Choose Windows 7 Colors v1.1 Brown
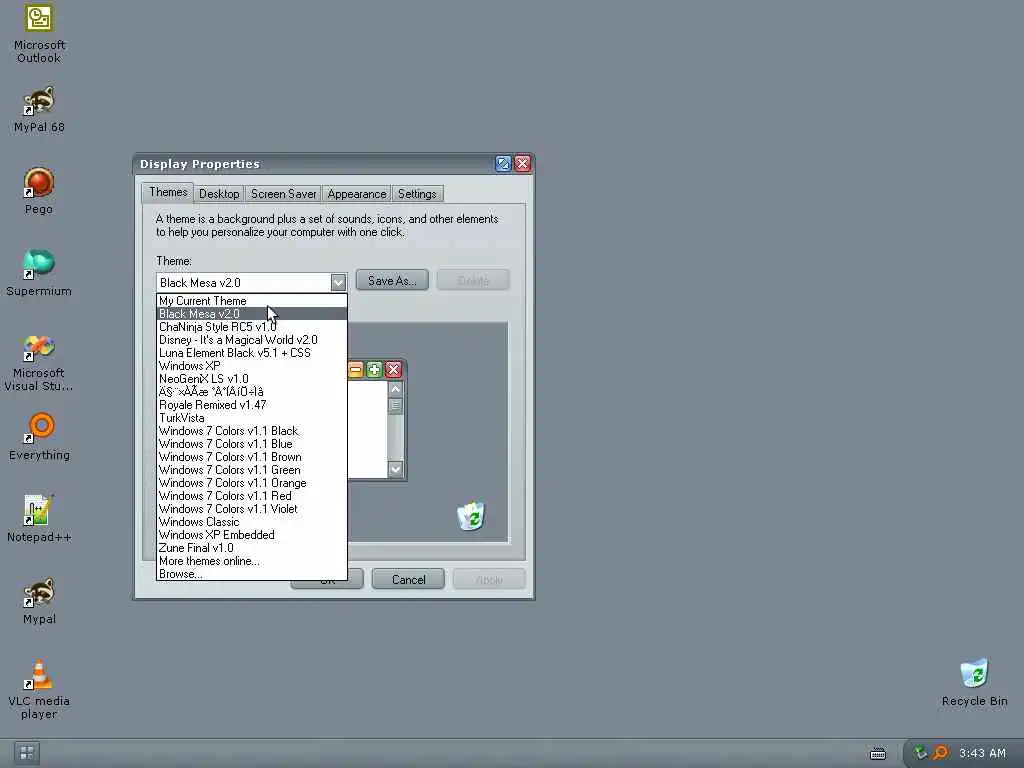 tap(252, 457)
